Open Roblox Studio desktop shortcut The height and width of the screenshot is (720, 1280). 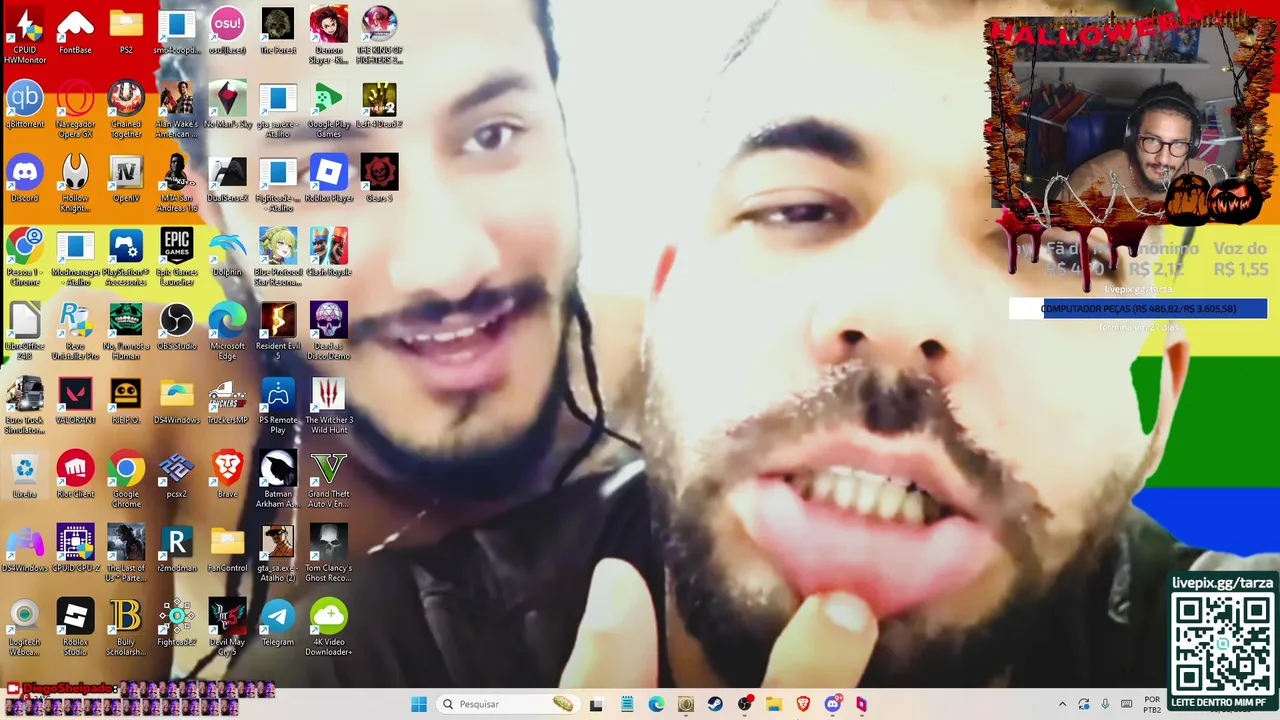click(x=75, y=627)
